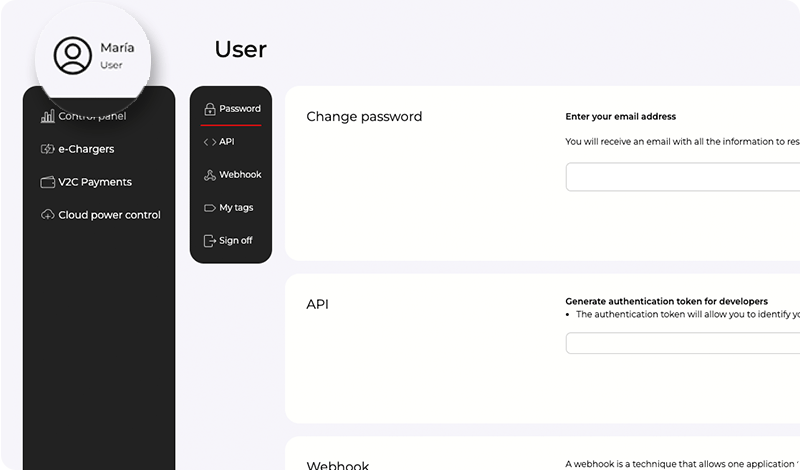Screen dimensions: 800x470
Task: Open the My tags tab label
Action: coord(236,208)
